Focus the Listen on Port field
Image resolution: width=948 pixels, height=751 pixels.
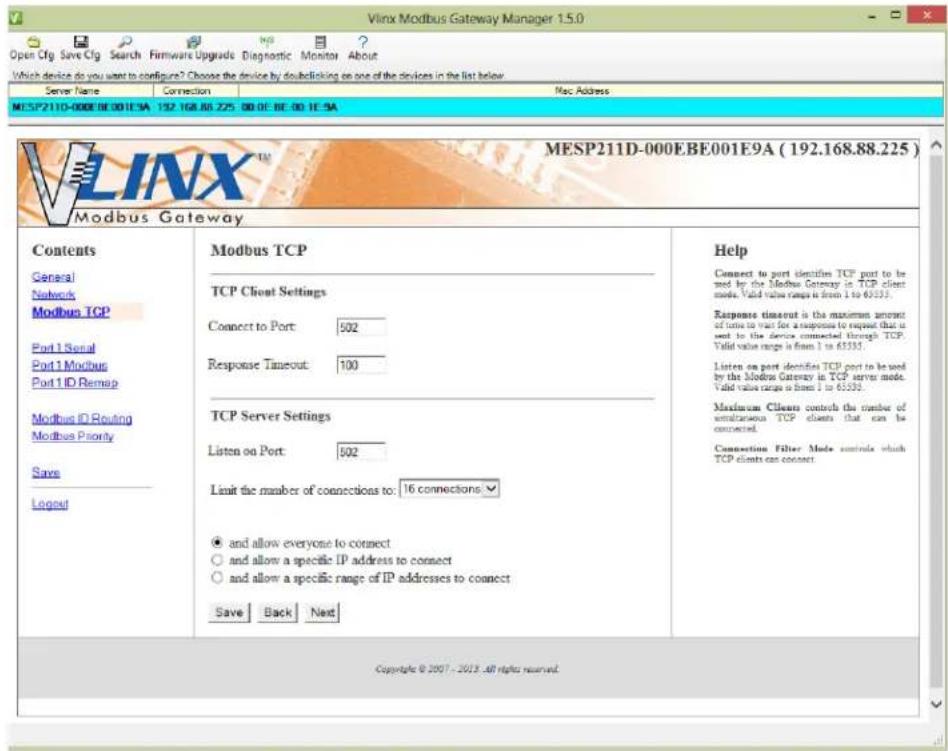tap(361, 452)
